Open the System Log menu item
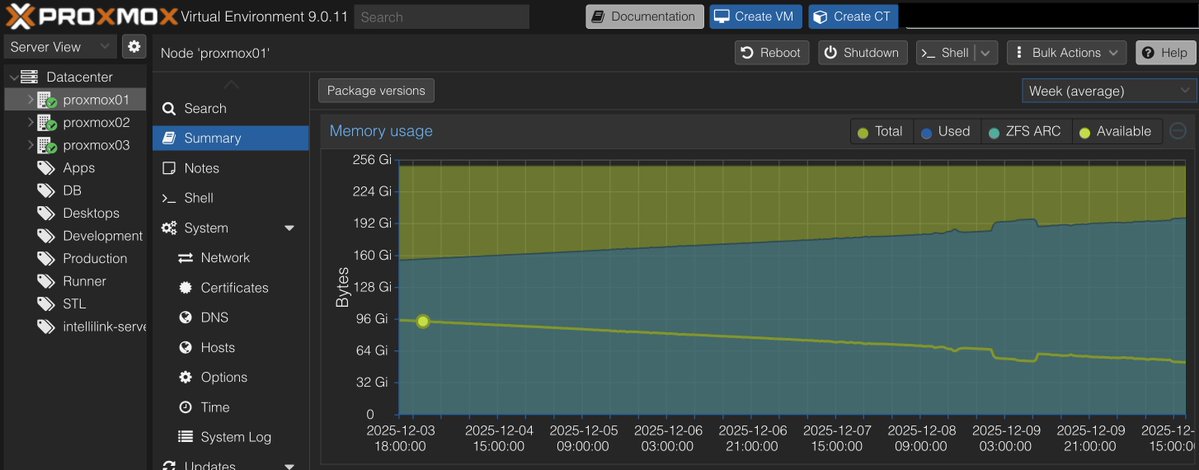This screenshot has width=1199, height=470. (x=231, y=437)
